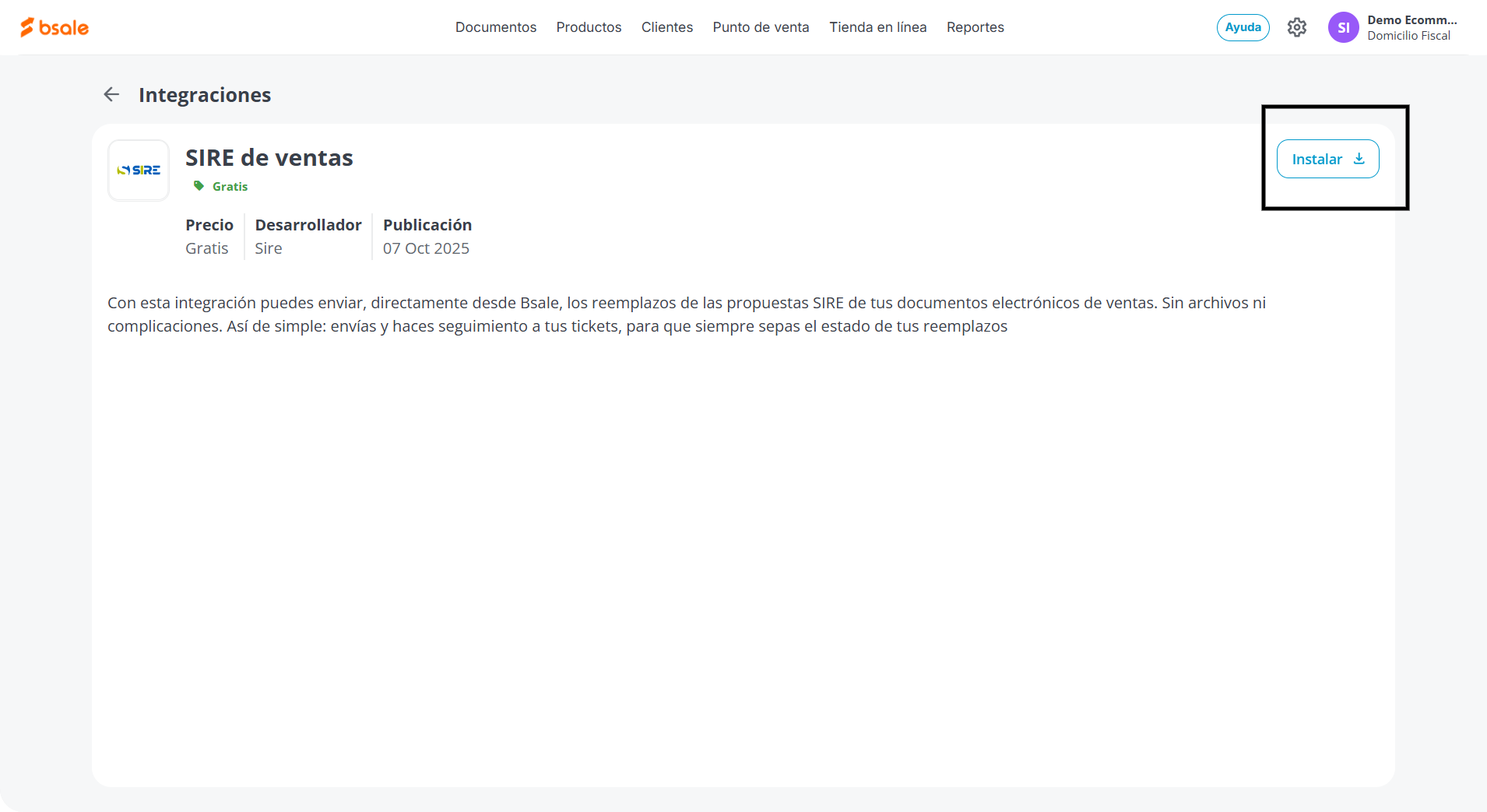Click the Sire developer name
The height and width of the screenshot is (812, 1487).
click(x=269, y=248)
